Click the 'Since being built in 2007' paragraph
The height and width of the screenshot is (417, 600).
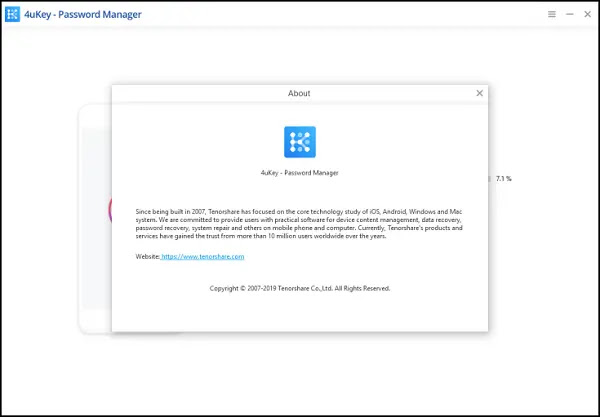[299, 224]
